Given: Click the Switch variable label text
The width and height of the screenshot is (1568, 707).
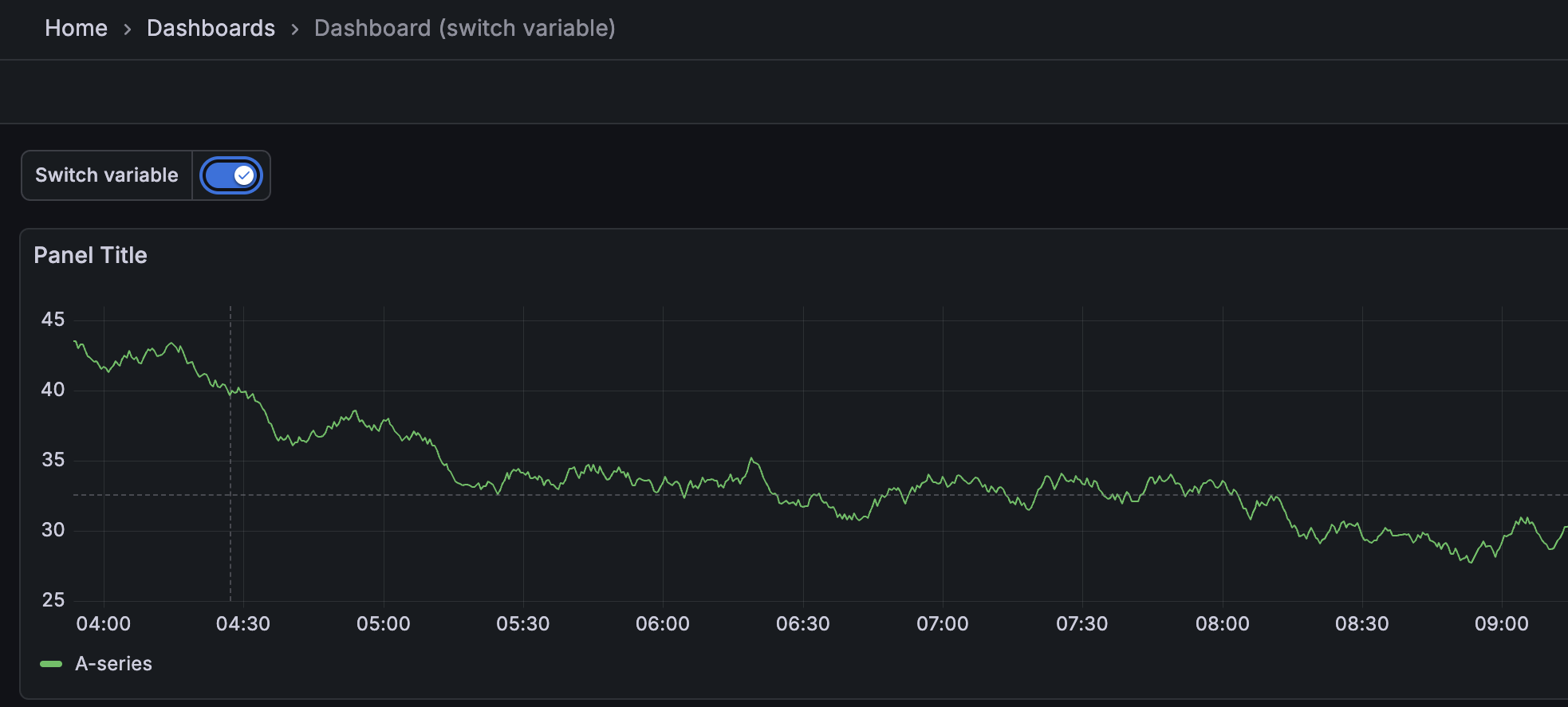Looking at the screenshot, I should pyautogui.click(x=107, y=175).
